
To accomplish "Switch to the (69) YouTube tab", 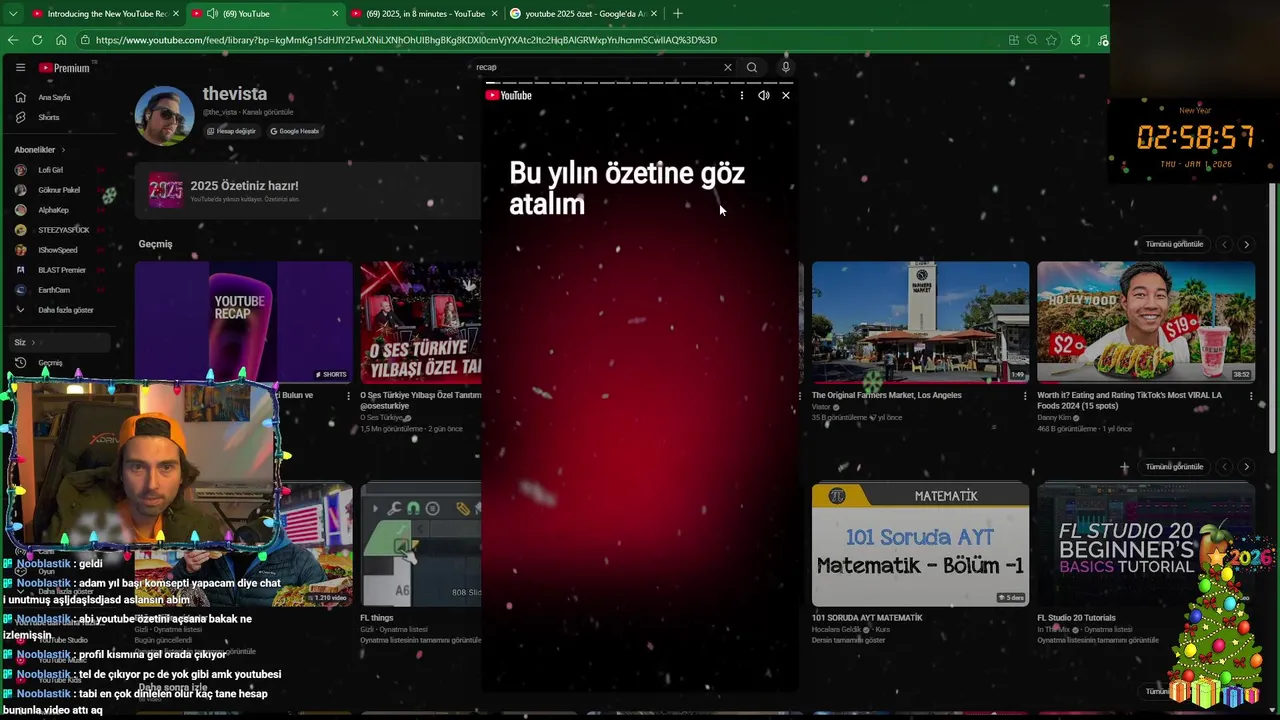I will coord(265,14).
